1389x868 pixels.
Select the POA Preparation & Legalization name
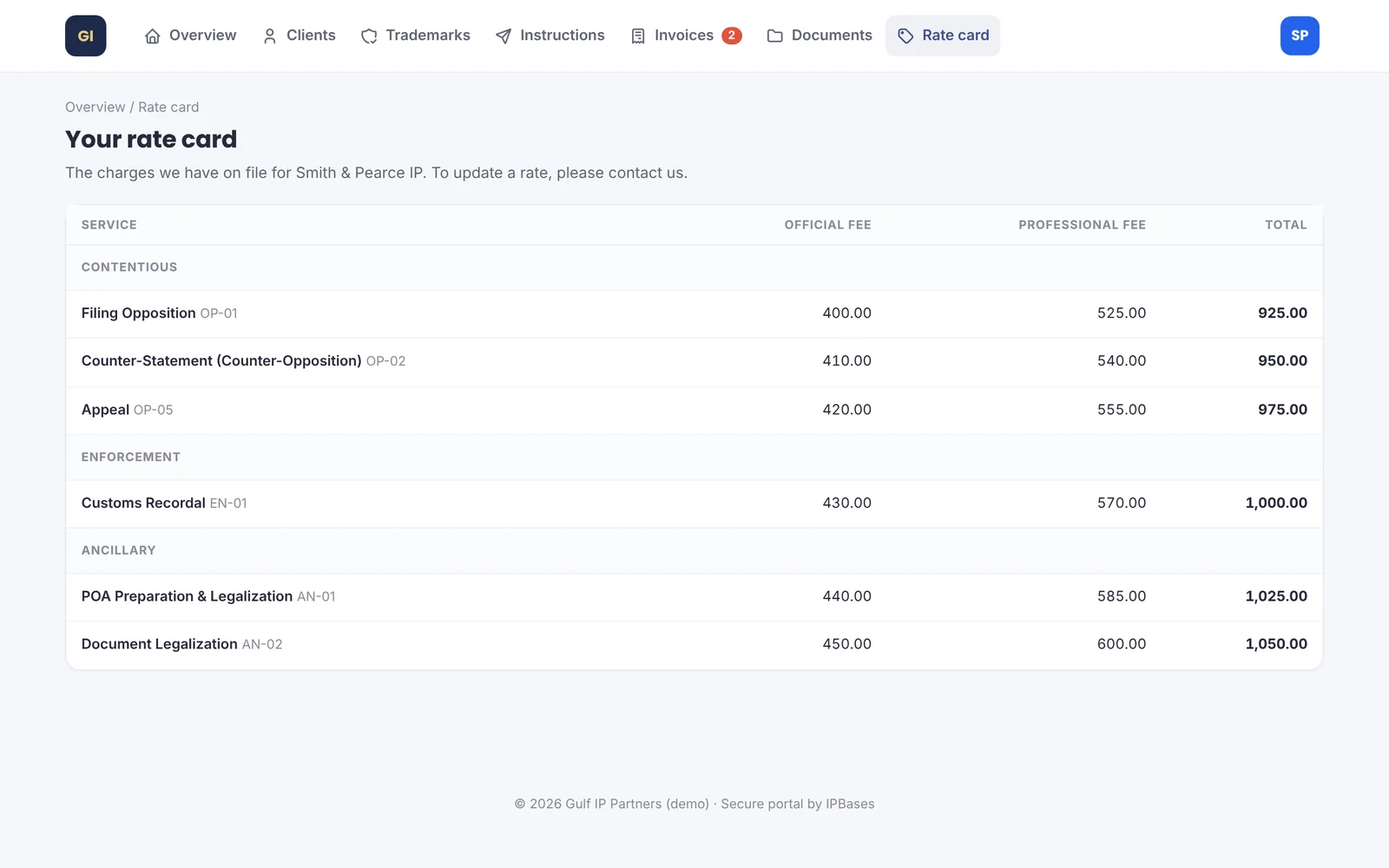pyautogui.click(x=187, y=596)
